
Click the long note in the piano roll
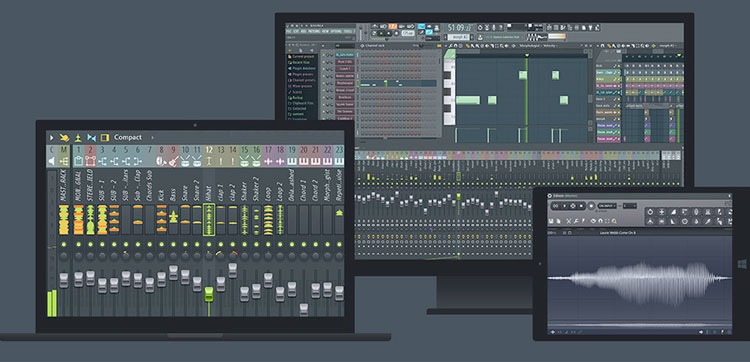pos(467,100)
